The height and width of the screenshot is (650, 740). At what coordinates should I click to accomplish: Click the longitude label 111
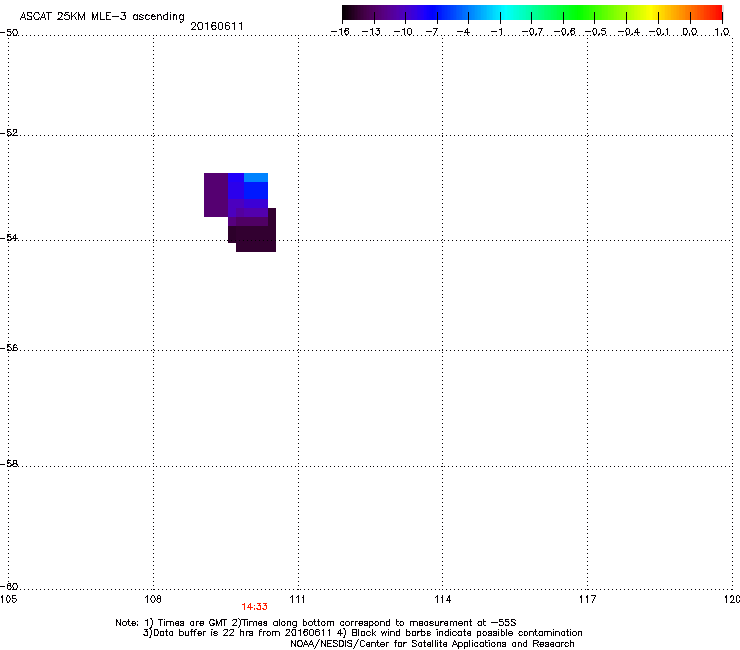tap(297, 599)
